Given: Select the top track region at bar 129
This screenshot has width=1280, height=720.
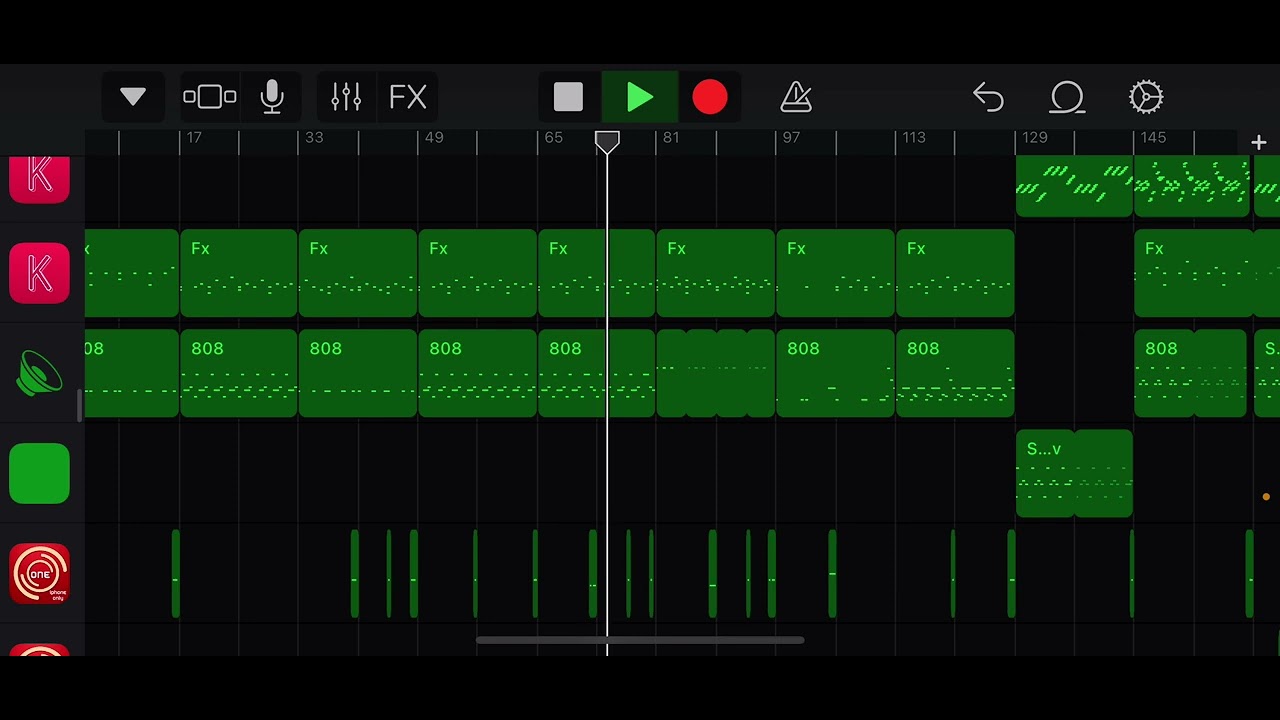Looking at the screenshot, I should (1074, 186).
